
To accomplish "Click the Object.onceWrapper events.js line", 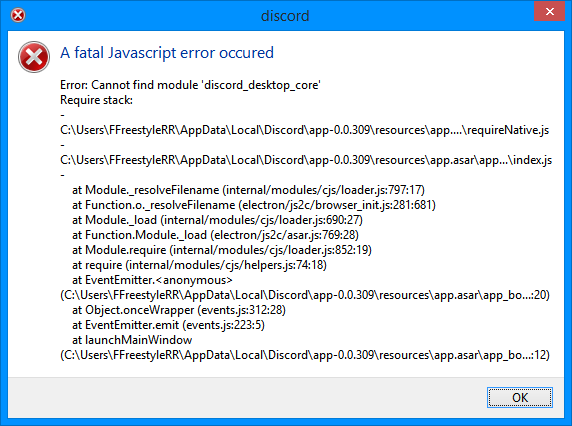I will (x=179, y=310).
